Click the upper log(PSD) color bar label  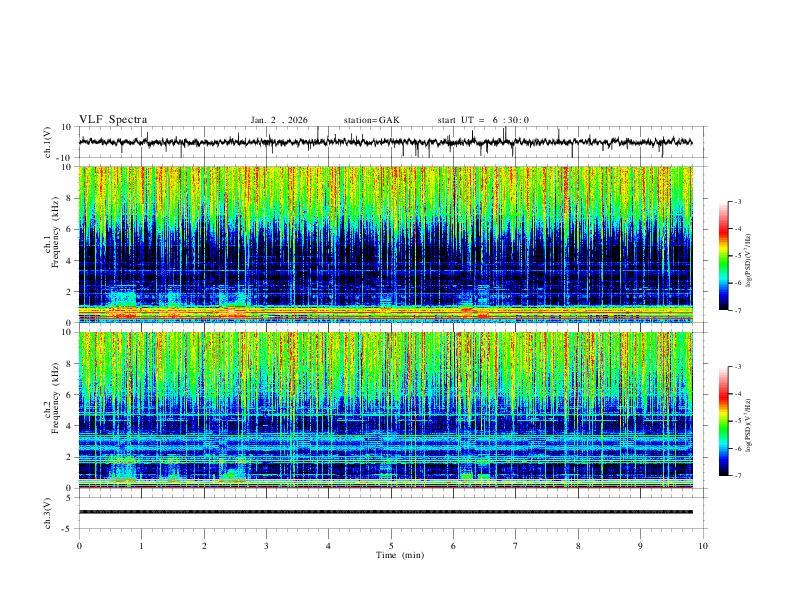pyautogui.click(x=749, y=261)
